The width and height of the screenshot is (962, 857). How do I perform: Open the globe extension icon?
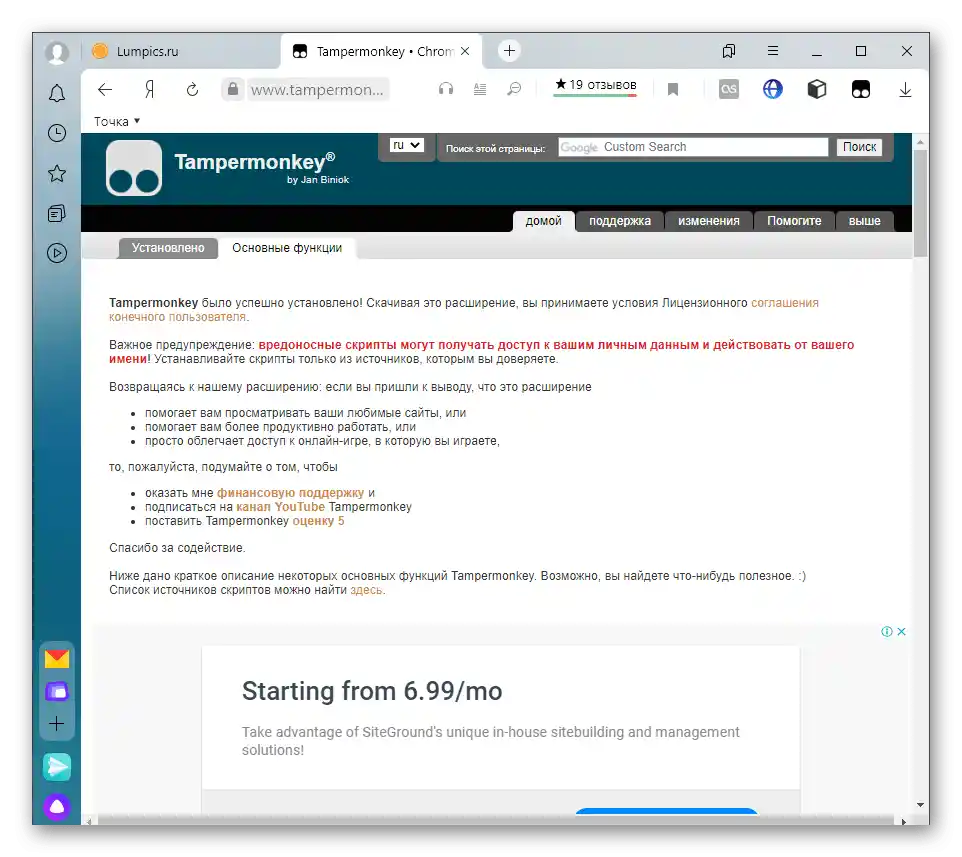coord(773,89)
